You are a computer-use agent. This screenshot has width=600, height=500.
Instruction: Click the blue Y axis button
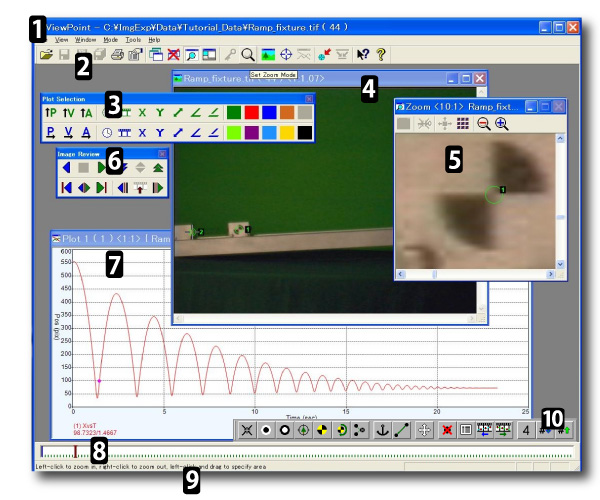[160, 133]
